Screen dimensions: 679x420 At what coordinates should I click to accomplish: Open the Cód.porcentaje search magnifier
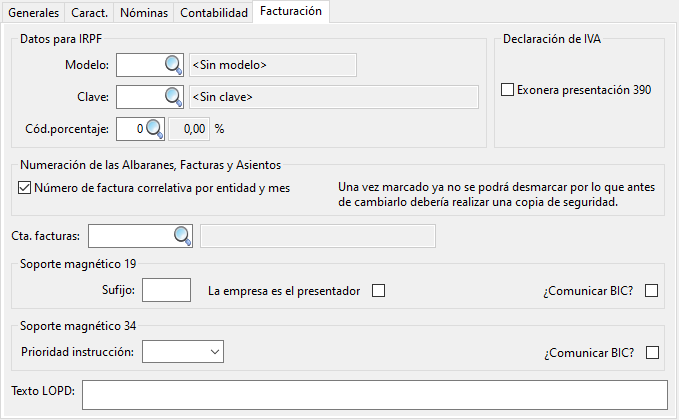click(155, 129)
